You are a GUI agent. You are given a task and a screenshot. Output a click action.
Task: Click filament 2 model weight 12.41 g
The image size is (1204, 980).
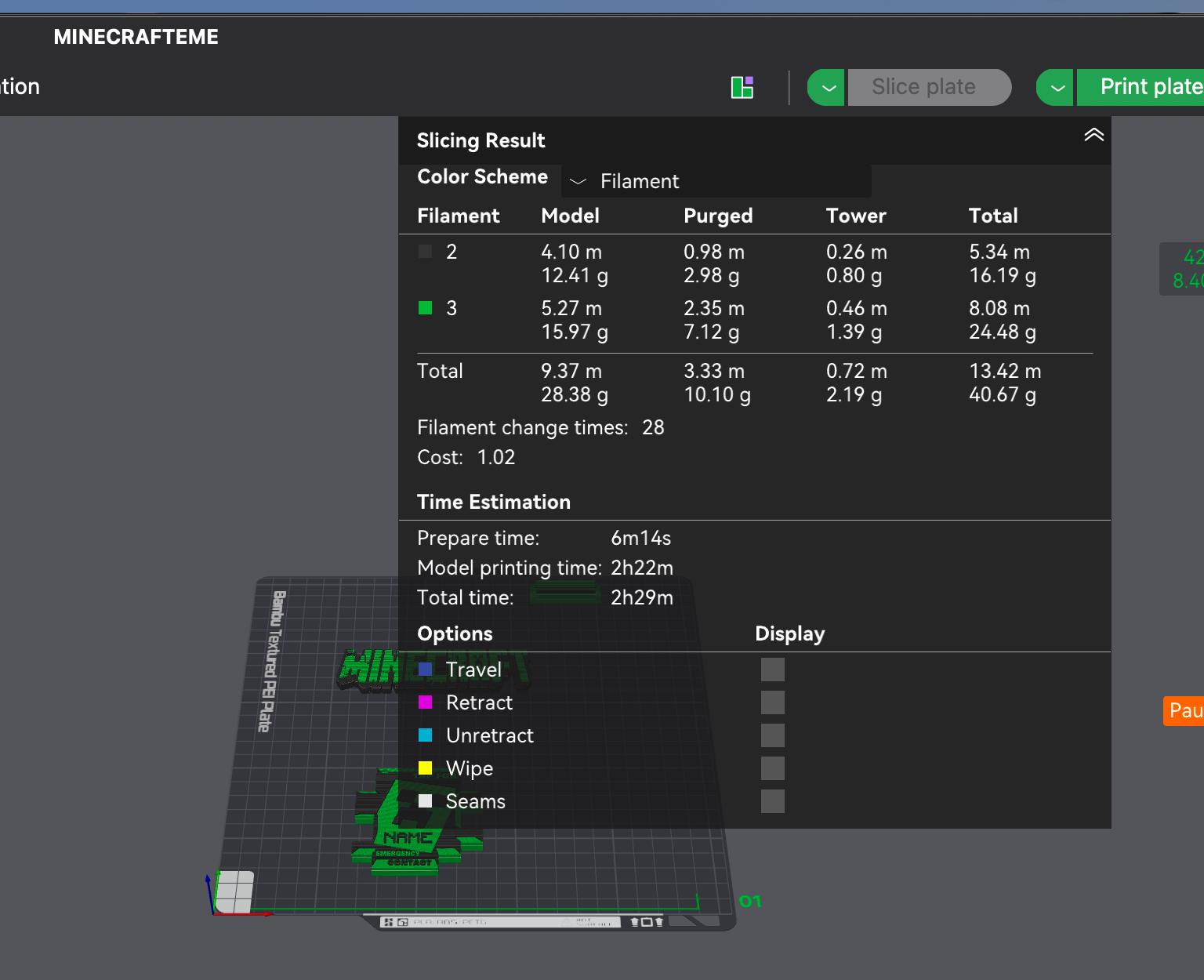click(x=575, y=276)
